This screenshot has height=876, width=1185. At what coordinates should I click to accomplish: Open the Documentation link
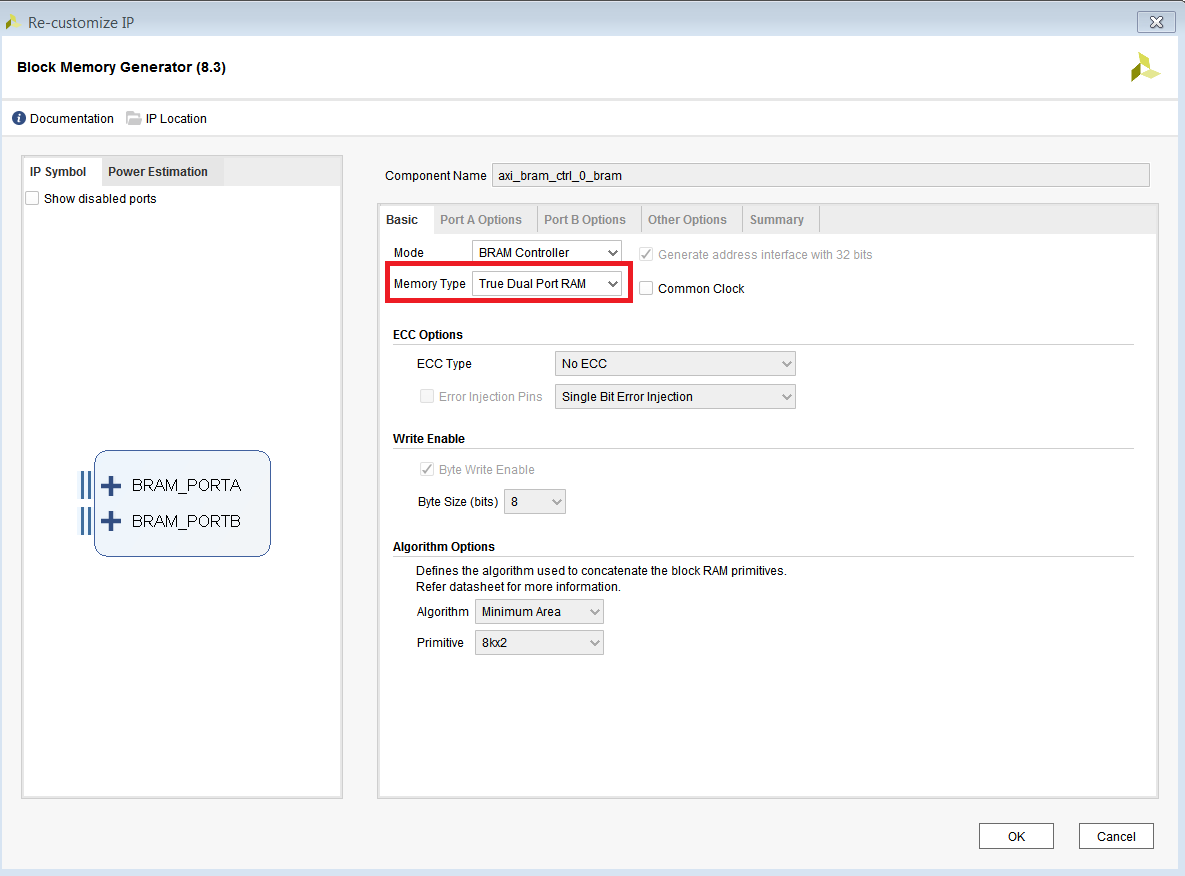coord(72,119)
